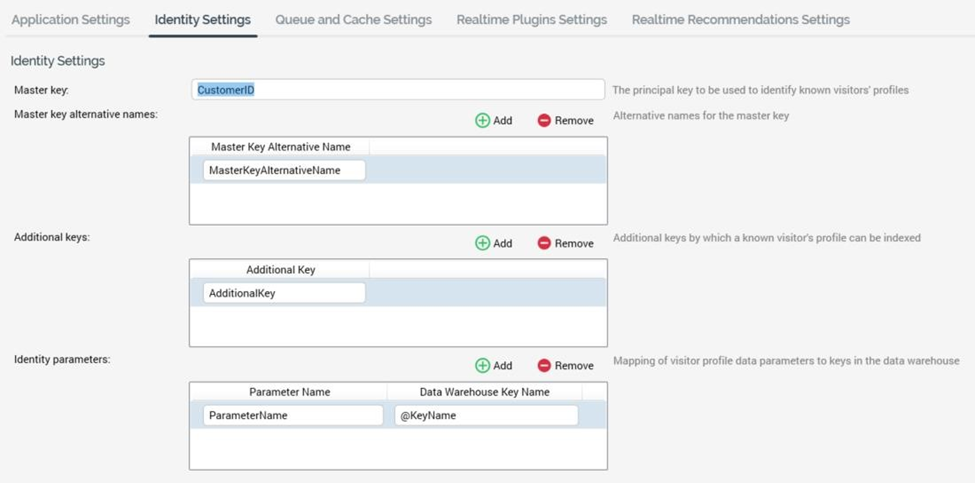Click the Master key CustomerID field
Viewport: 975px width, 483px height.
397,90
